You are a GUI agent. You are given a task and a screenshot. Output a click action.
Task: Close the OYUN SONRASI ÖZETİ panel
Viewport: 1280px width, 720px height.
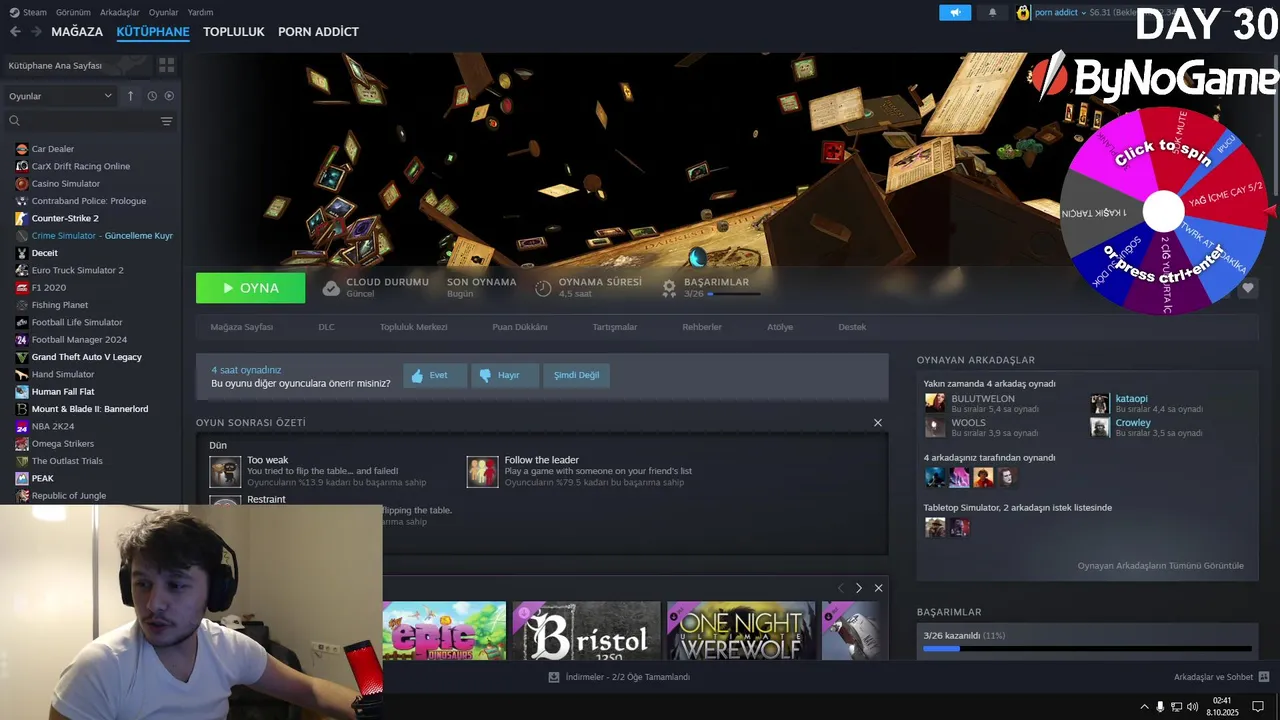point(878,423)
